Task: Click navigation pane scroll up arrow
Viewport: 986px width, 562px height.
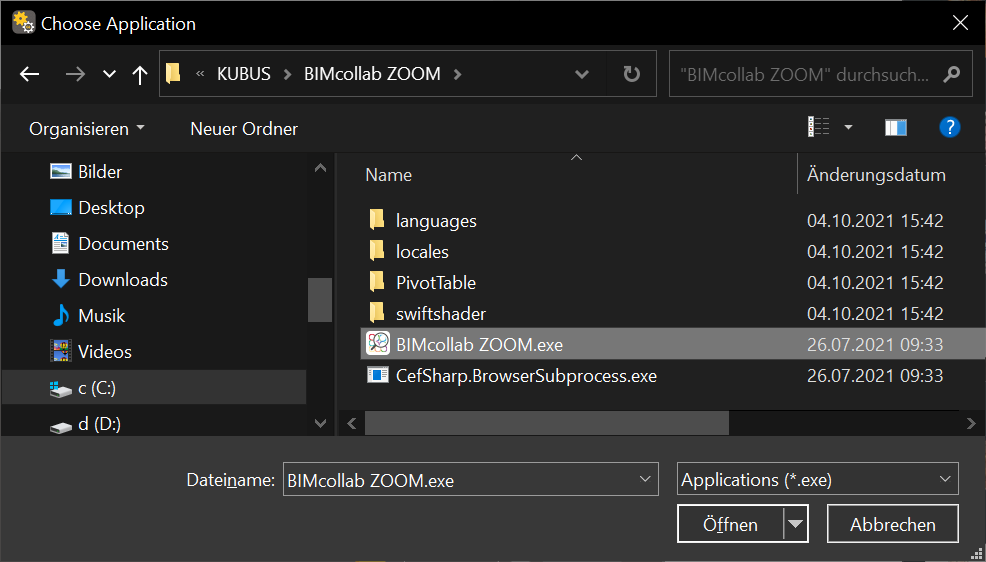Action: coord(320,168)
